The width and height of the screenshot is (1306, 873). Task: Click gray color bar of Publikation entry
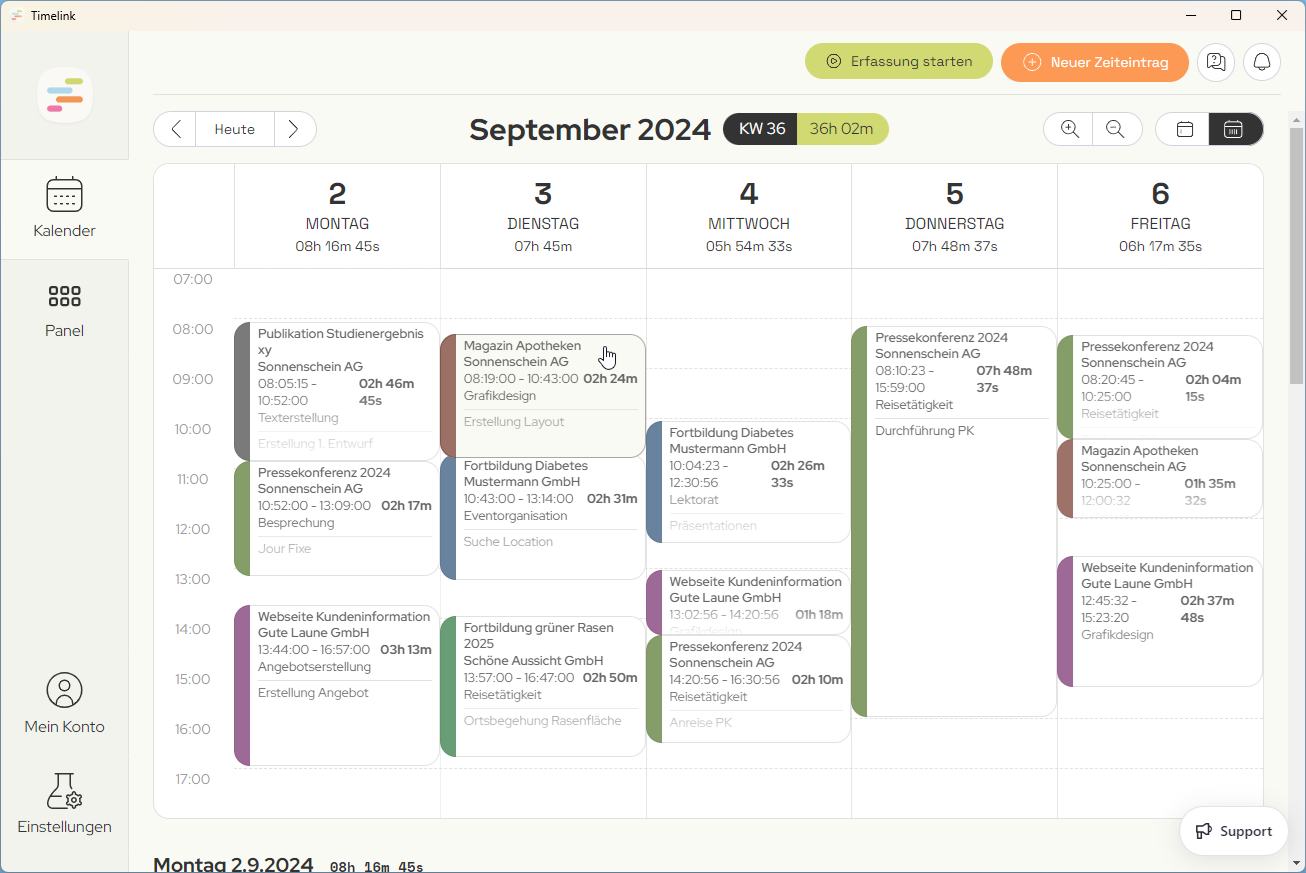tap(242, 391)
